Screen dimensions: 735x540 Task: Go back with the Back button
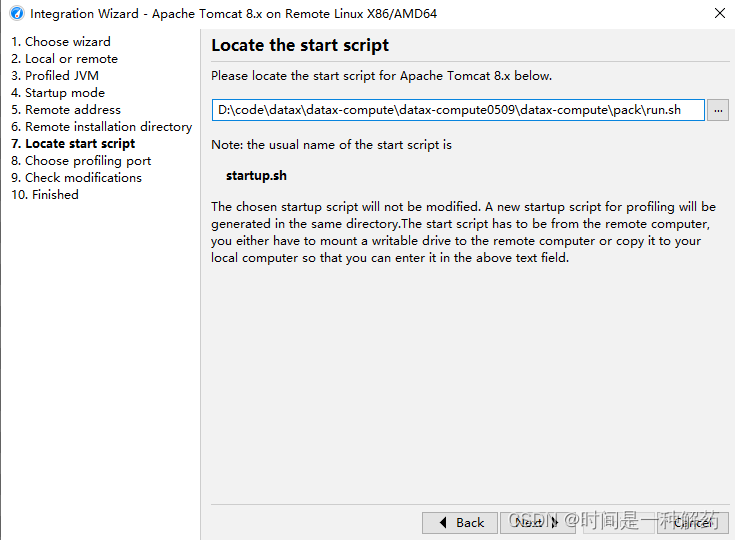(x=460, y=522)
